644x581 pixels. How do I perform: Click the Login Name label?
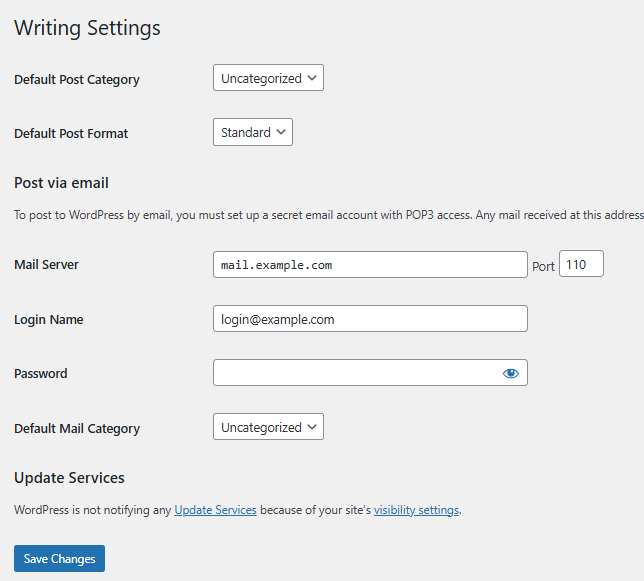click(48, 320)
